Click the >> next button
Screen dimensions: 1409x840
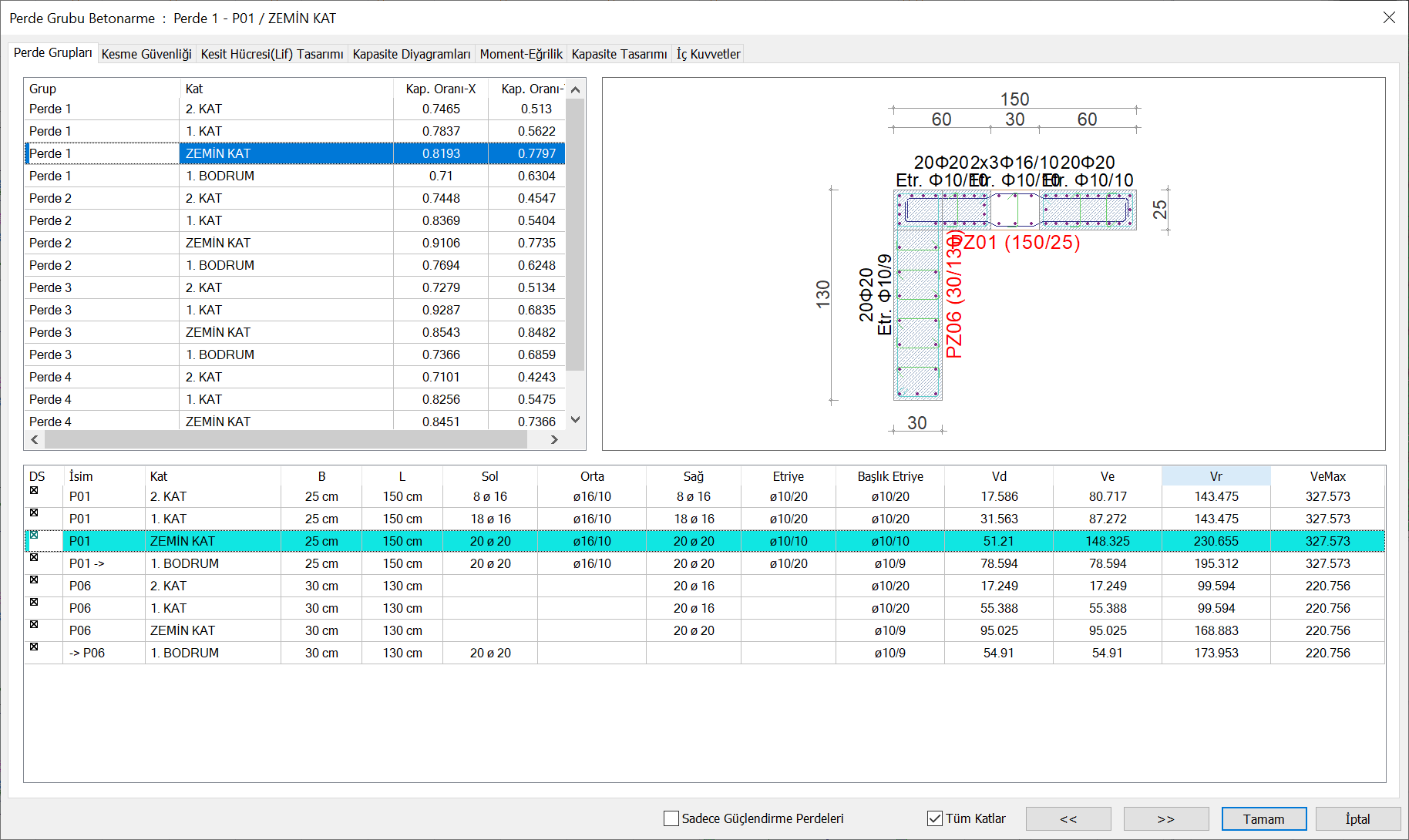pyautogui.click(x=1166, y=818)
